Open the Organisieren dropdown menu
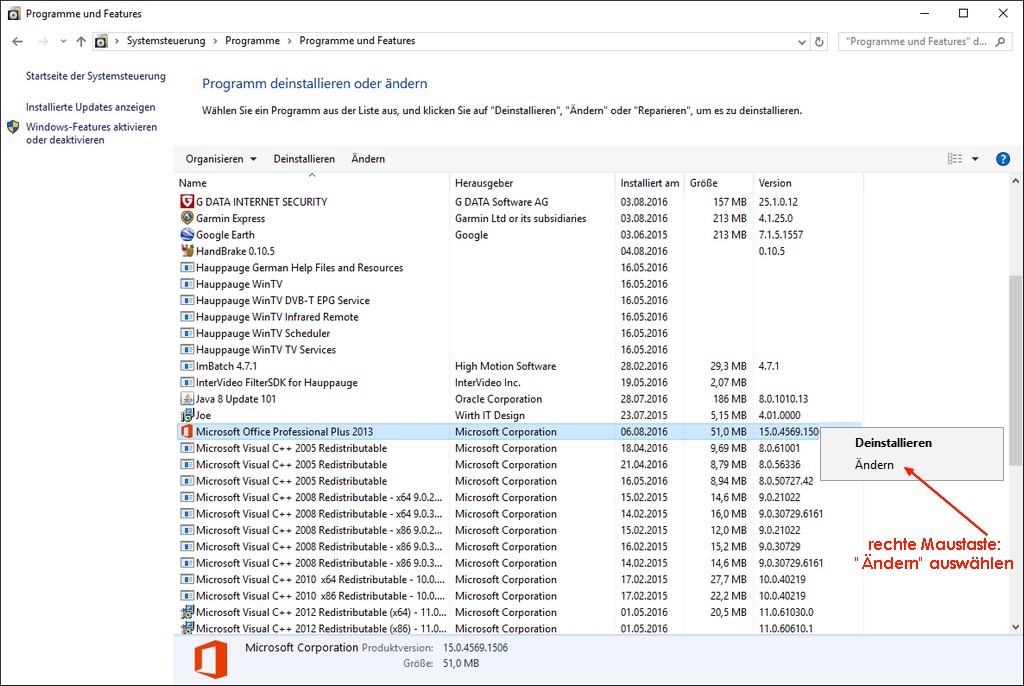The height and width of the screenshot is (686, 1024). (221, 159)
